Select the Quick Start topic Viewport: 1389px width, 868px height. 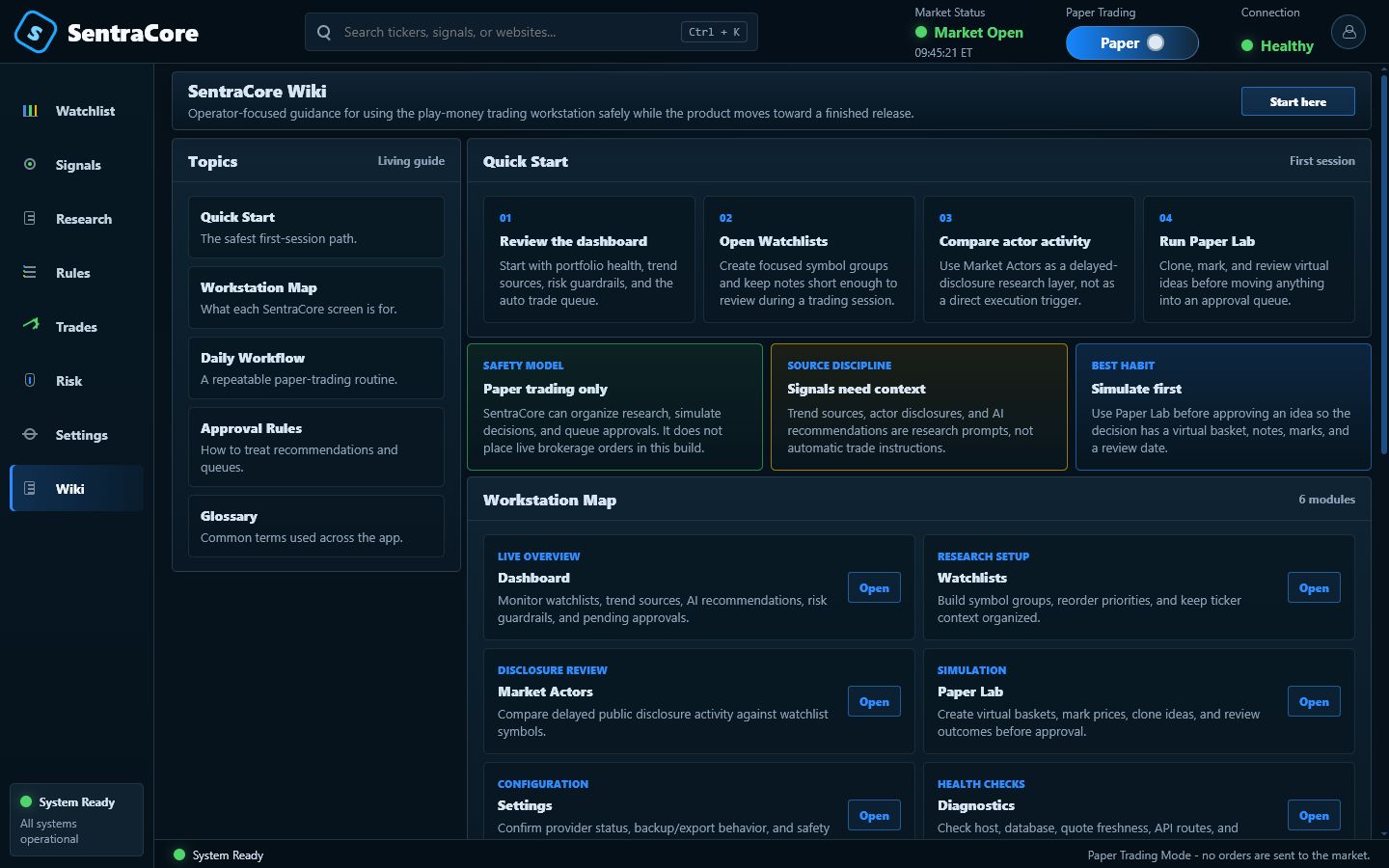(x=316, y=228)
